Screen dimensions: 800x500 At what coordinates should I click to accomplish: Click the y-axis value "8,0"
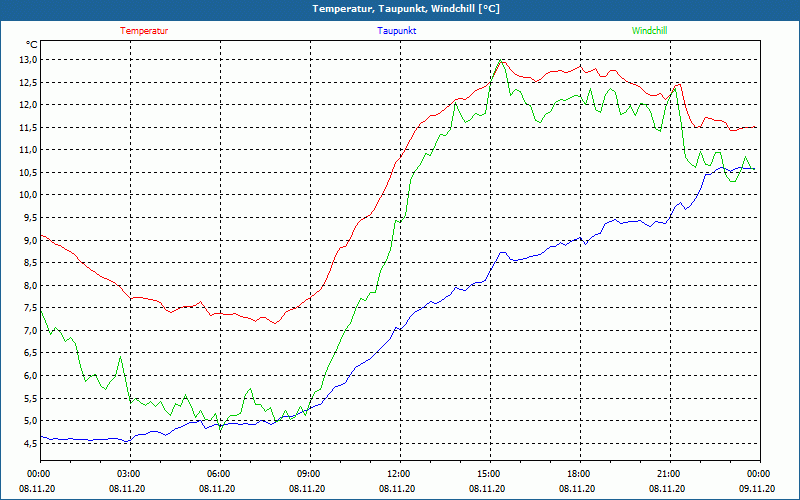click(x=31, y=285)
